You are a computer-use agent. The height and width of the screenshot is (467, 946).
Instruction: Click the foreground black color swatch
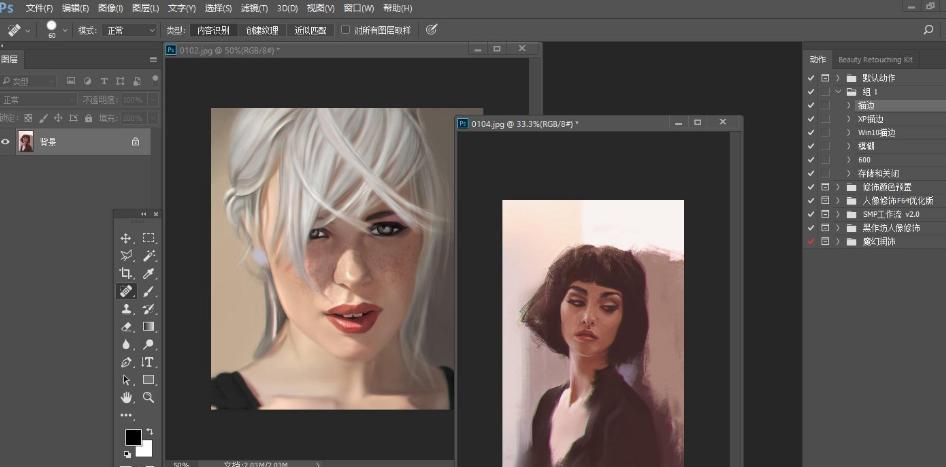pyautogui.click(x=132, y=437)
